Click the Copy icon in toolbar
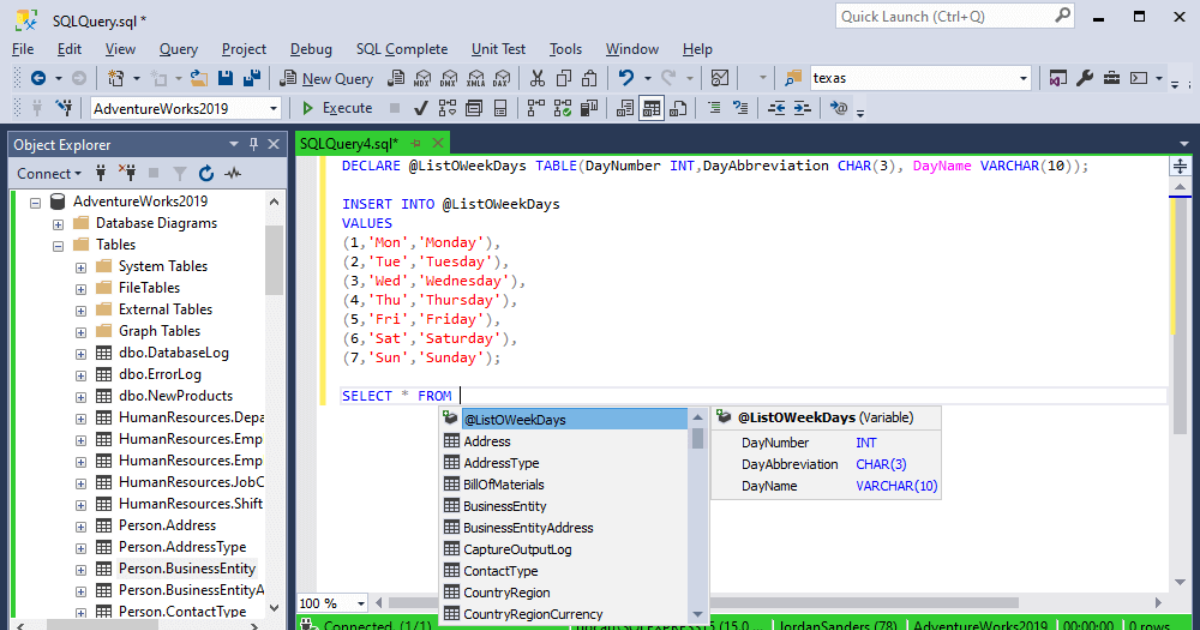1200x630 pixels. [x=564, y=78]
